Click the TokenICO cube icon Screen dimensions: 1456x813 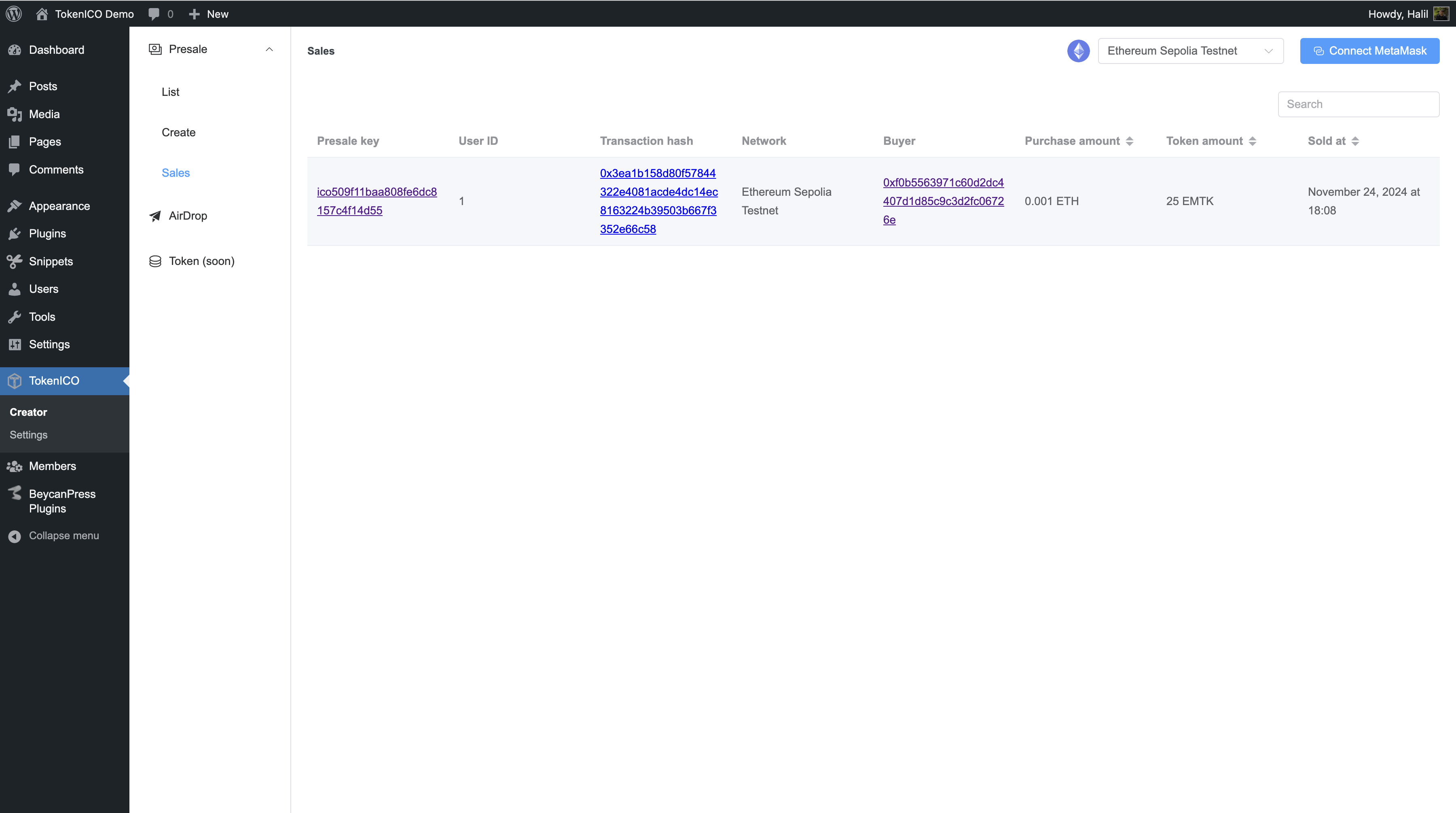coord(15,381)
